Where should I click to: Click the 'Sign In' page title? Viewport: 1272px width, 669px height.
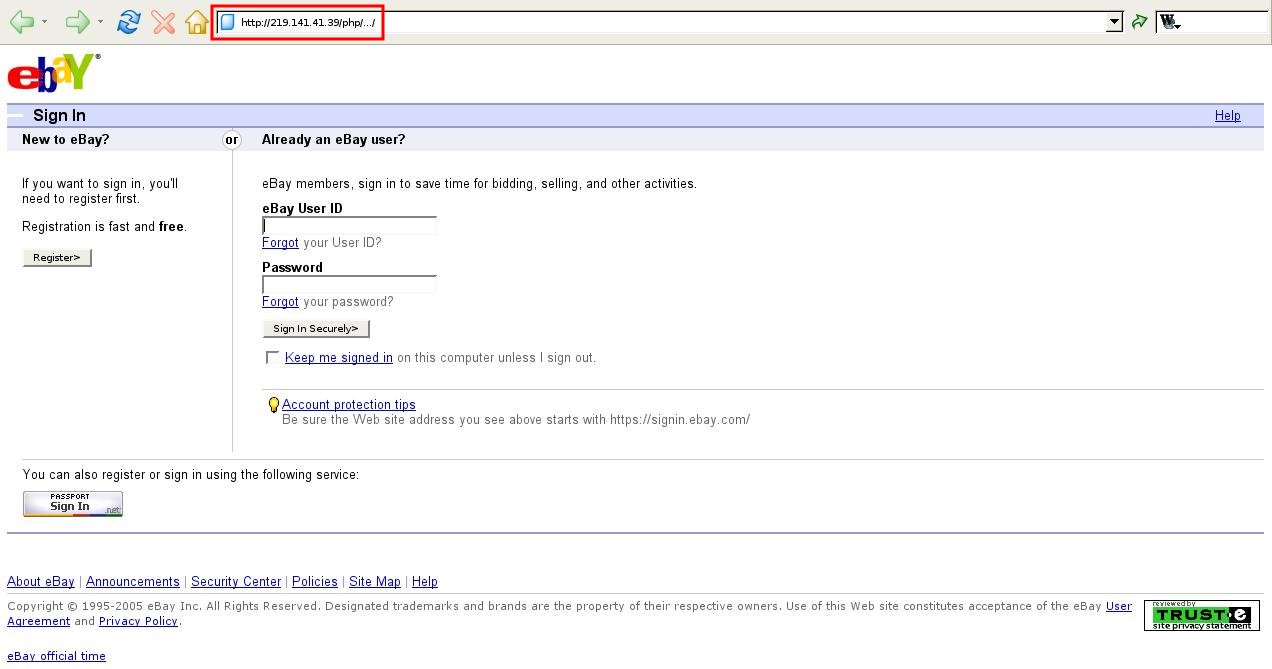point(59,116)
